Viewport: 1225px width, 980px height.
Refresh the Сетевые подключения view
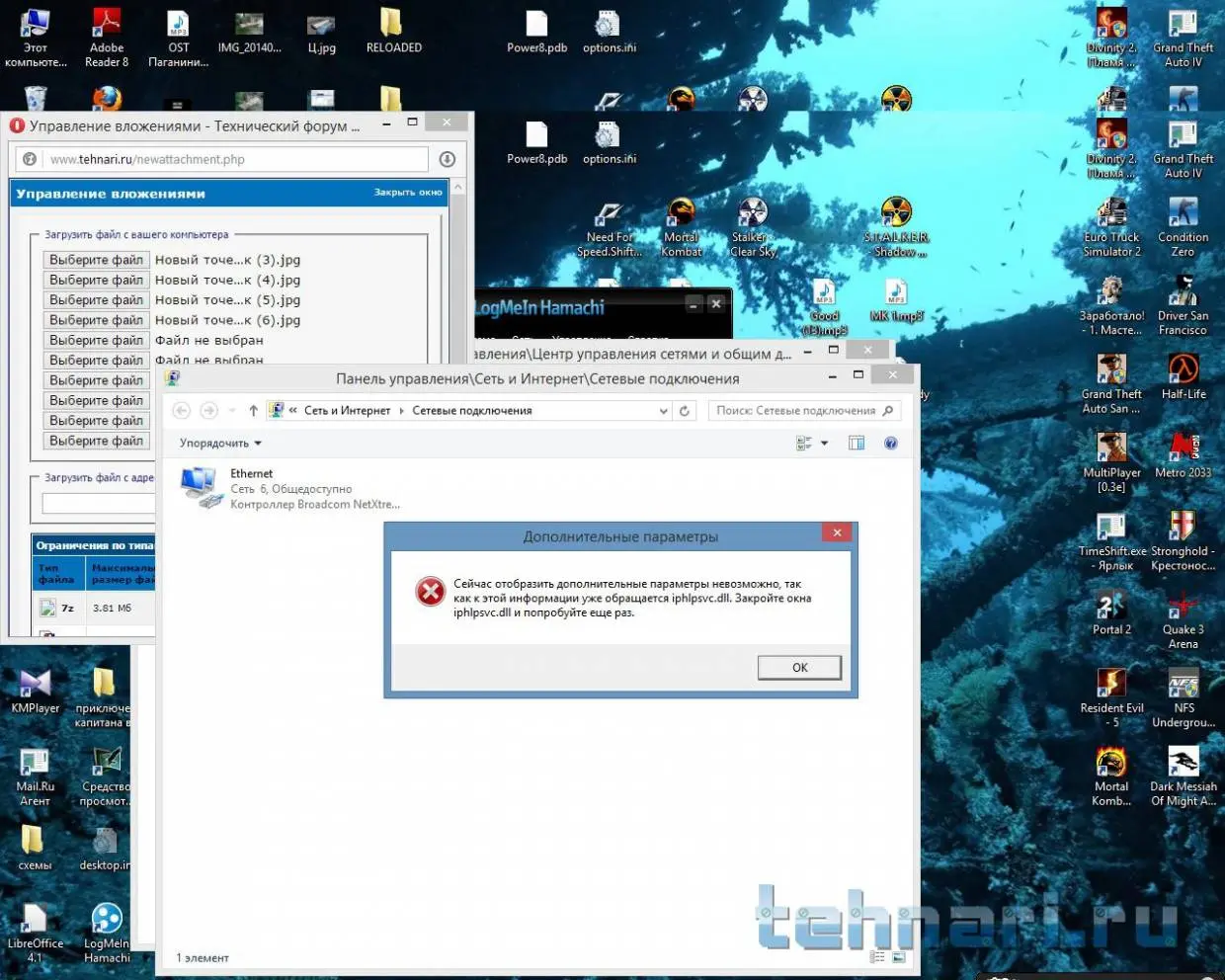(x=685, y=411)
